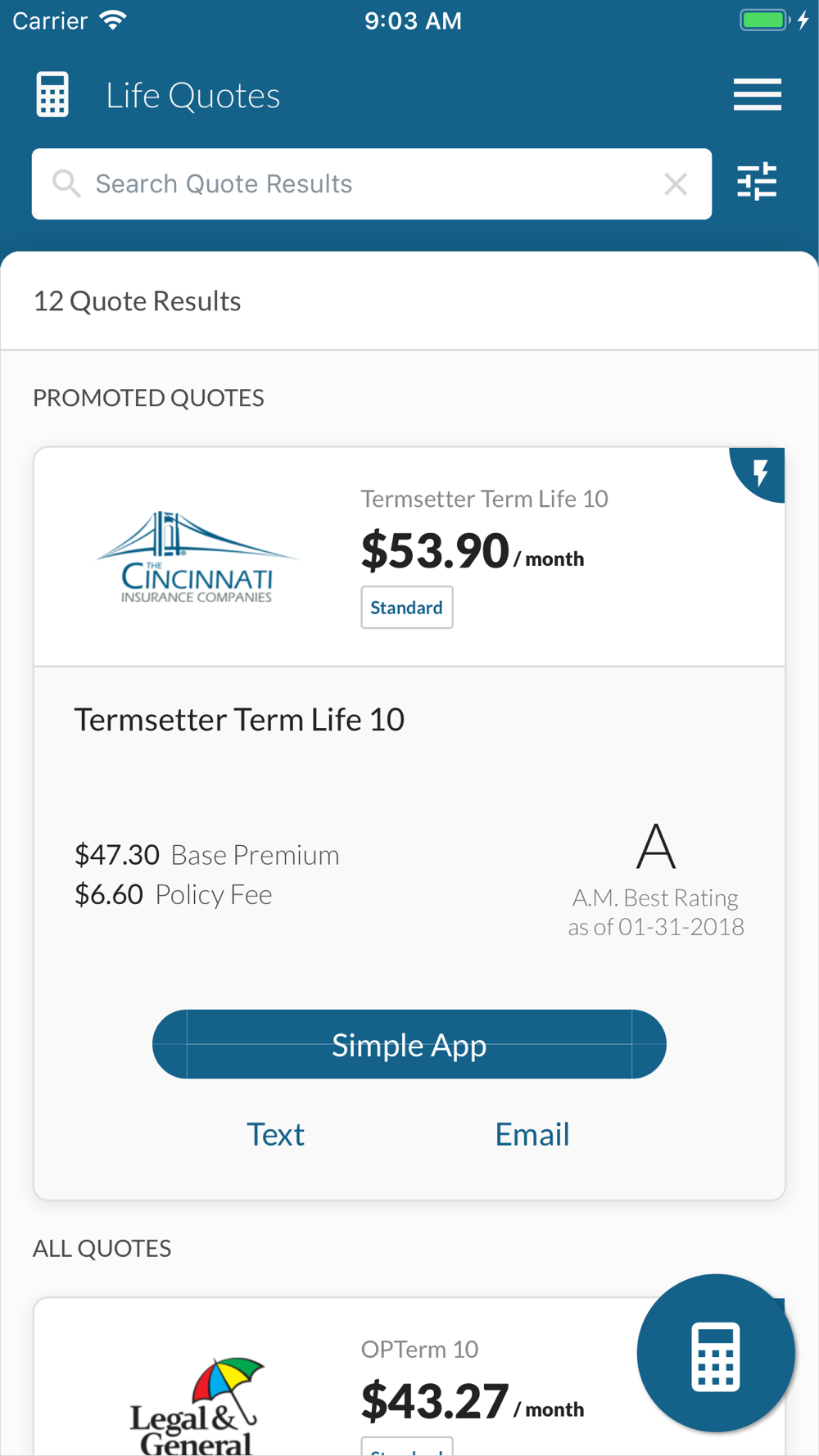Tap the 12 Quote Results header

[x=137, y=301]
